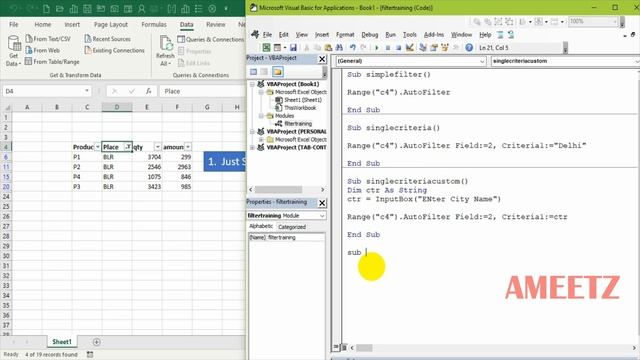Image resolution: width=640 pixels, height=360 pixels.
Task: Open the qty column filter dropdown
Action: (158, 147)
